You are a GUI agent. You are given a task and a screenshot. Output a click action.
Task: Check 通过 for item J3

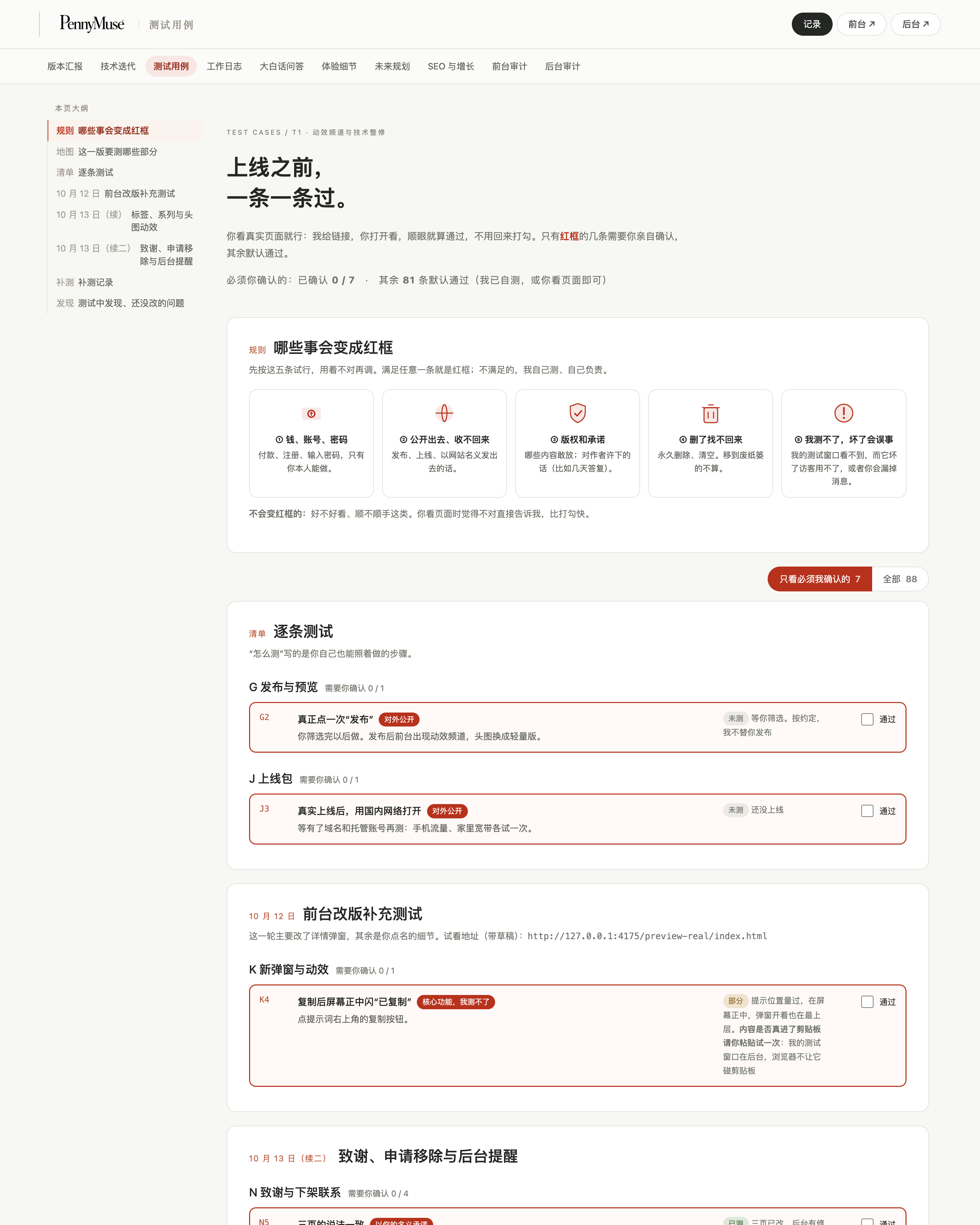(867, 811)
